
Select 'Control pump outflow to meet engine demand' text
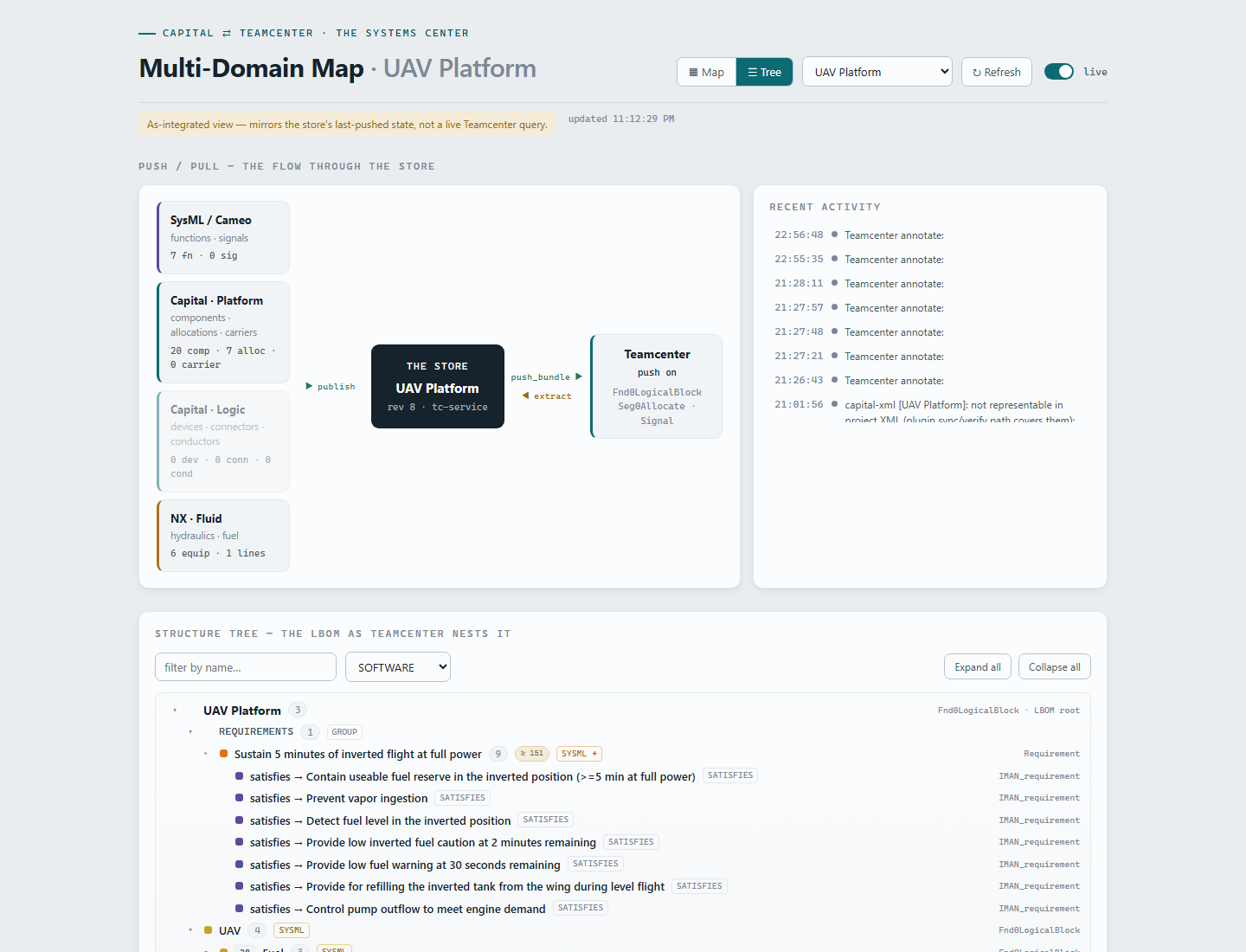coord(426,909)
